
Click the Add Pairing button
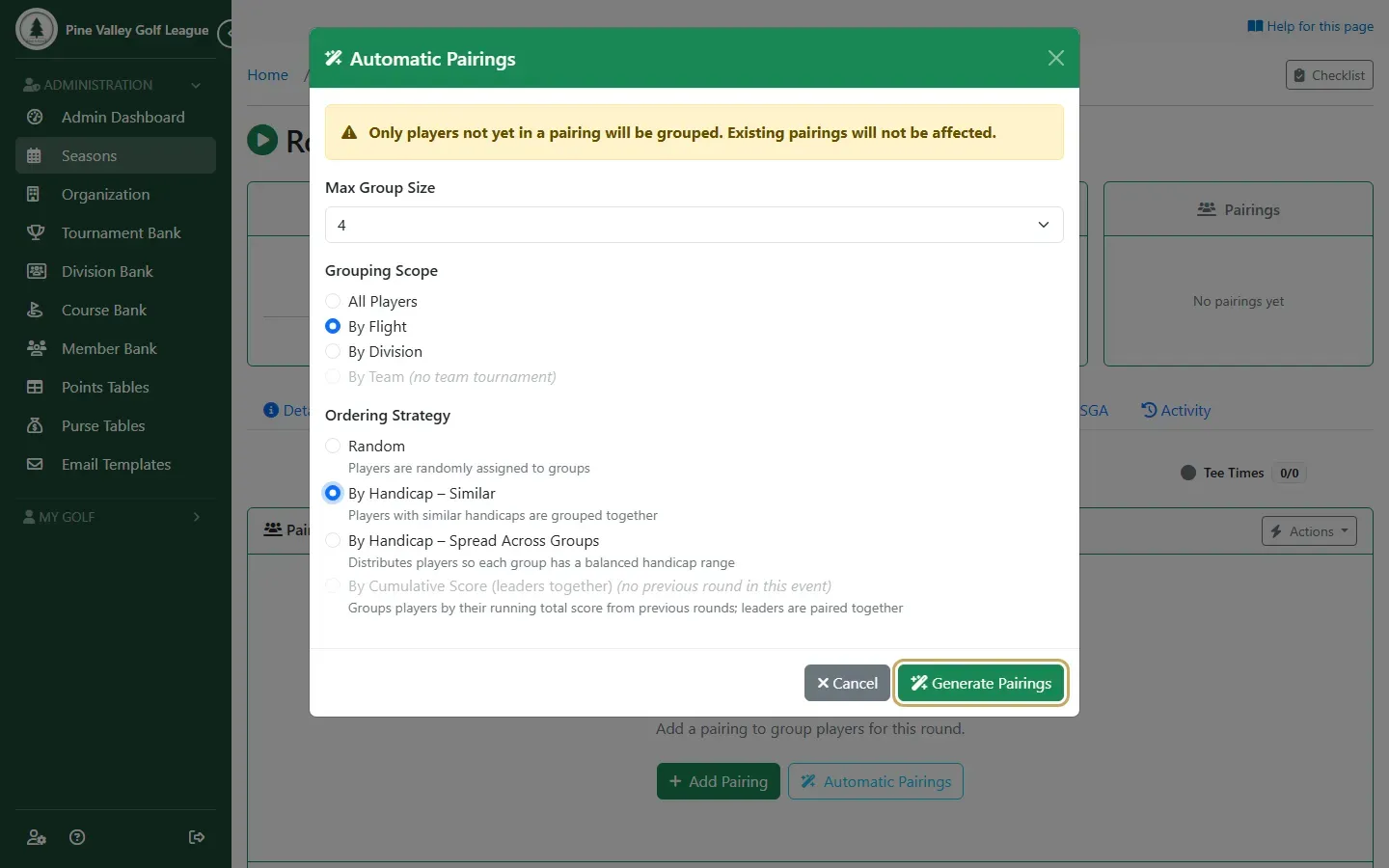pos(719,781)
